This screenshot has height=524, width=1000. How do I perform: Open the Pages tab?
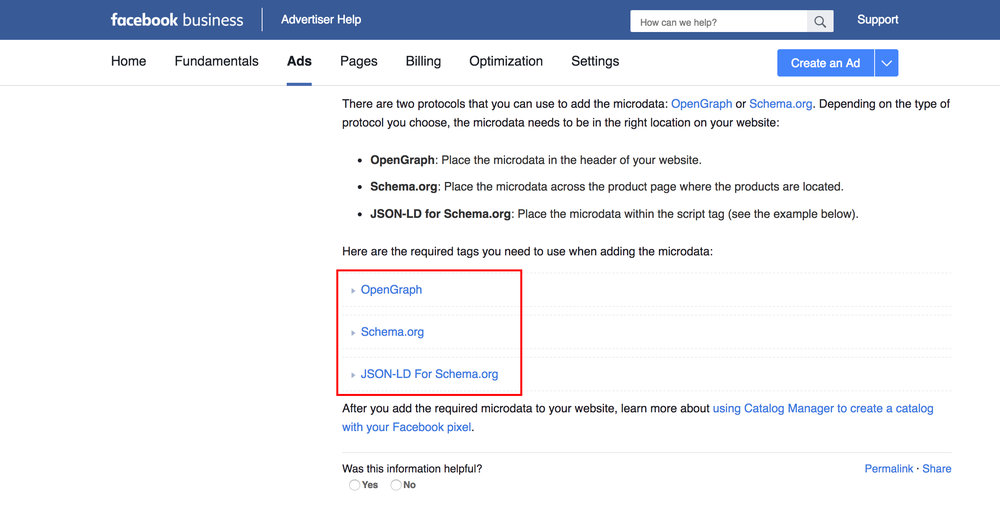click(x=358, y=61)
